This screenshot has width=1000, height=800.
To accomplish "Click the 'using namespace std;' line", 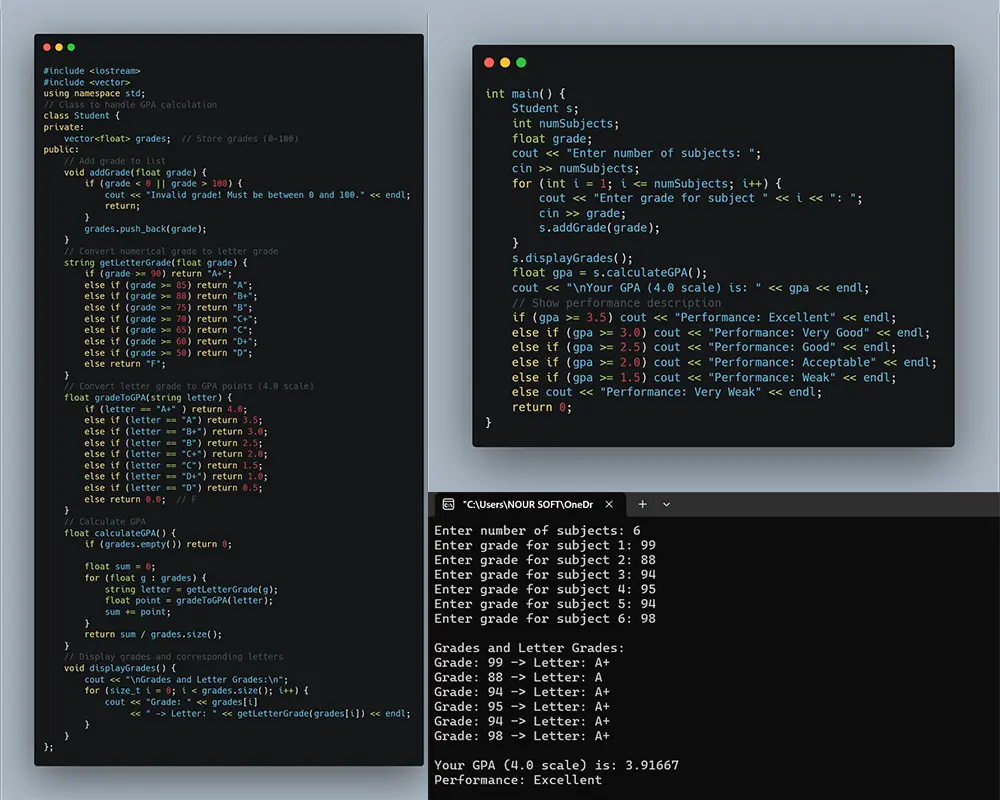I will point(94,93).
